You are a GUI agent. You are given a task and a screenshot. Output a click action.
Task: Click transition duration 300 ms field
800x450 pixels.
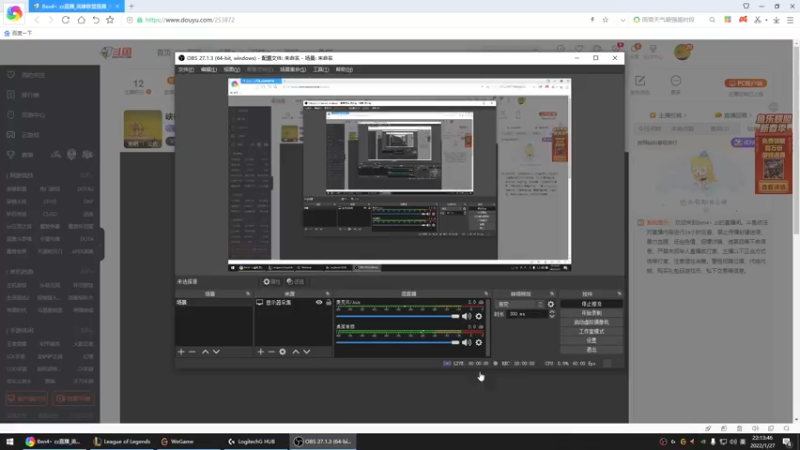[x=527, y=314]
